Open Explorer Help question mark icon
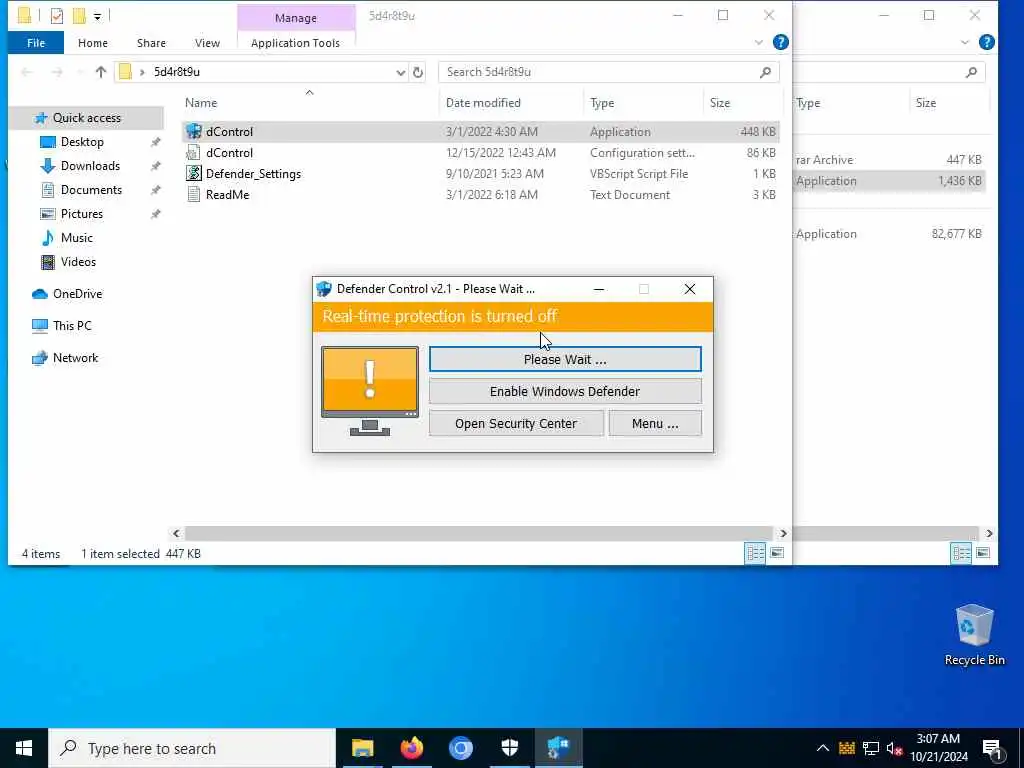Viewport: 1024px width, 768px height. click(780, 42)
